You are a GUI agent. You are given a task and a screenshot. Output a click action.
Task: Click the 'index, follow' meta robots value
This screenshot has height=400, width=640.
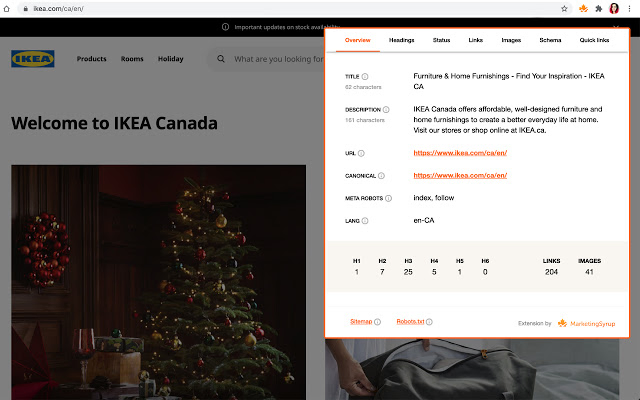click(x=433, y=198)
